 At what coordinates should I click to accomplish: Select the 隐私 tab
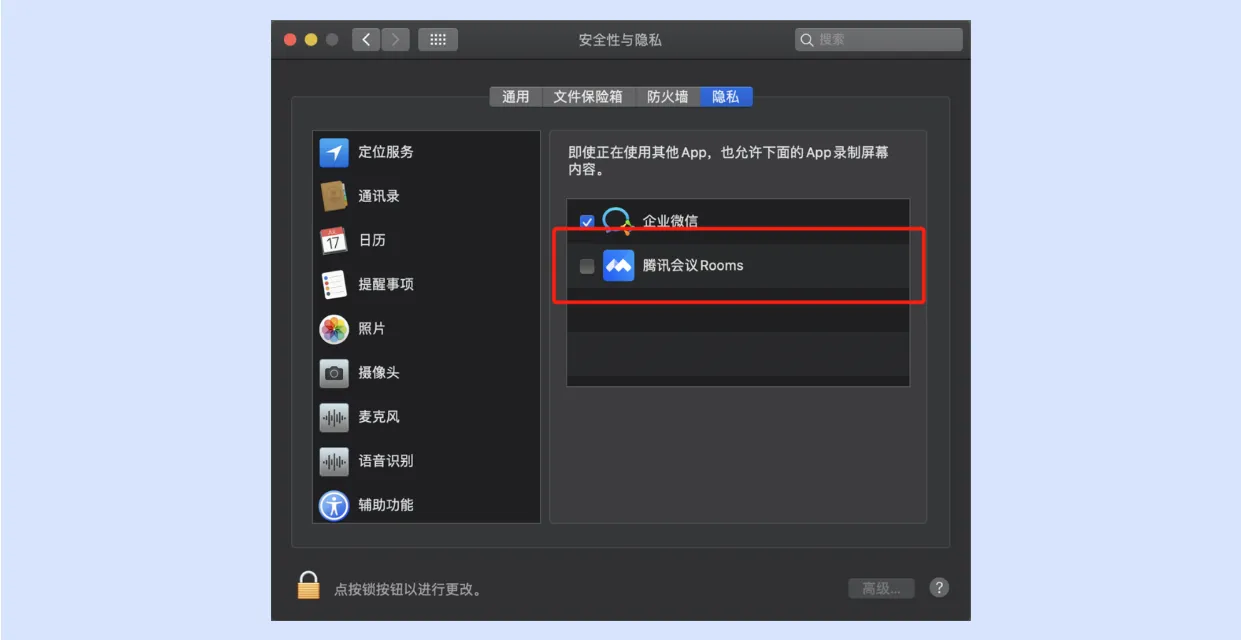pyautogui.click(x=726, y=96)
